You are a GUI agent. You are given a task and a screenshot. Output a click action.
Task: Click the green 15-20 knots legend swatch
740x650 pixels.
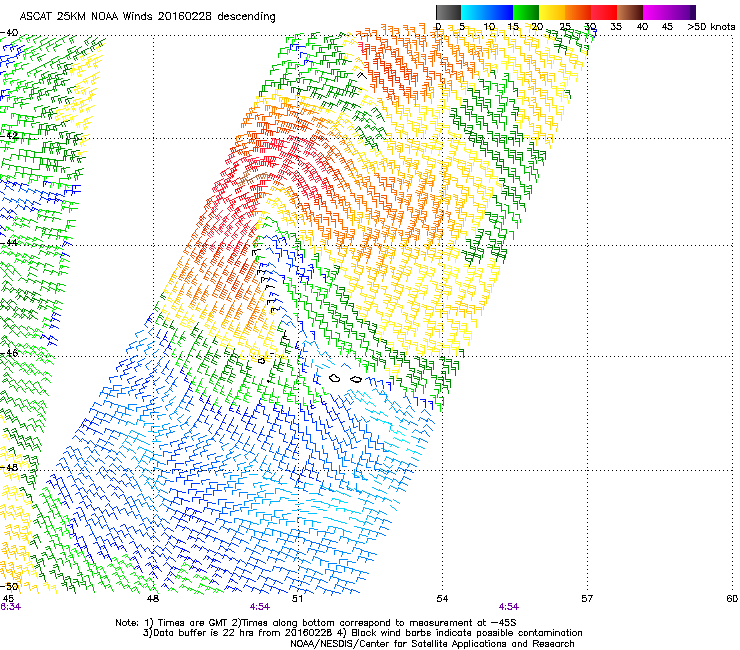pyautogui.click(x=526, y=12)
